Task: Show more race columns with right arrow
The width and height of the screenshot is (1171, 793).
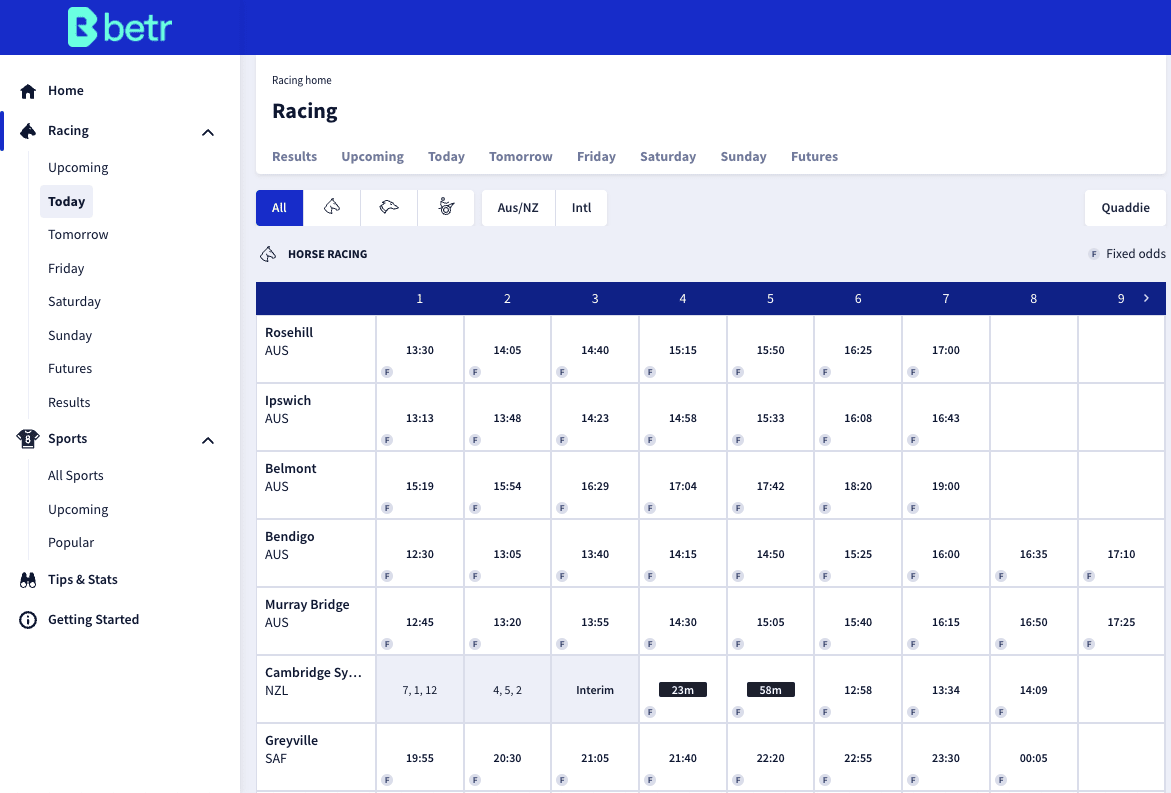Action: coord(1146,298)
